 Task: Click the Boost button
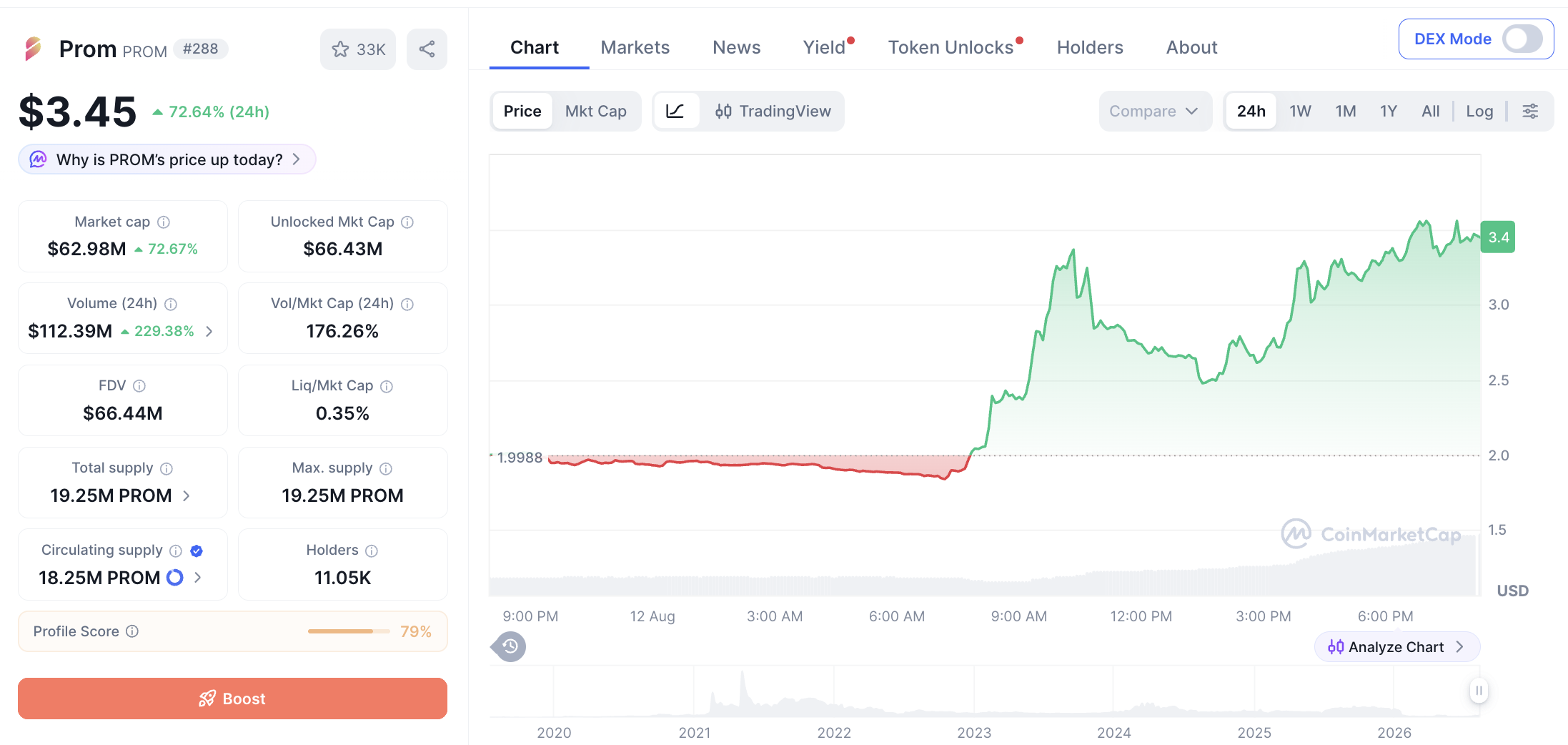pos(232,699)
